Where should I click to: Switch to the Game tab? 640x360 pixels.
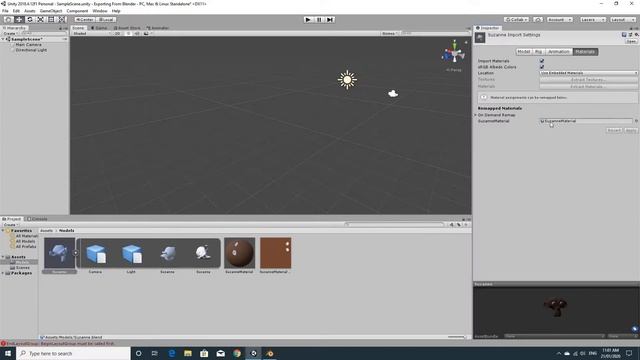coord(99,28)
